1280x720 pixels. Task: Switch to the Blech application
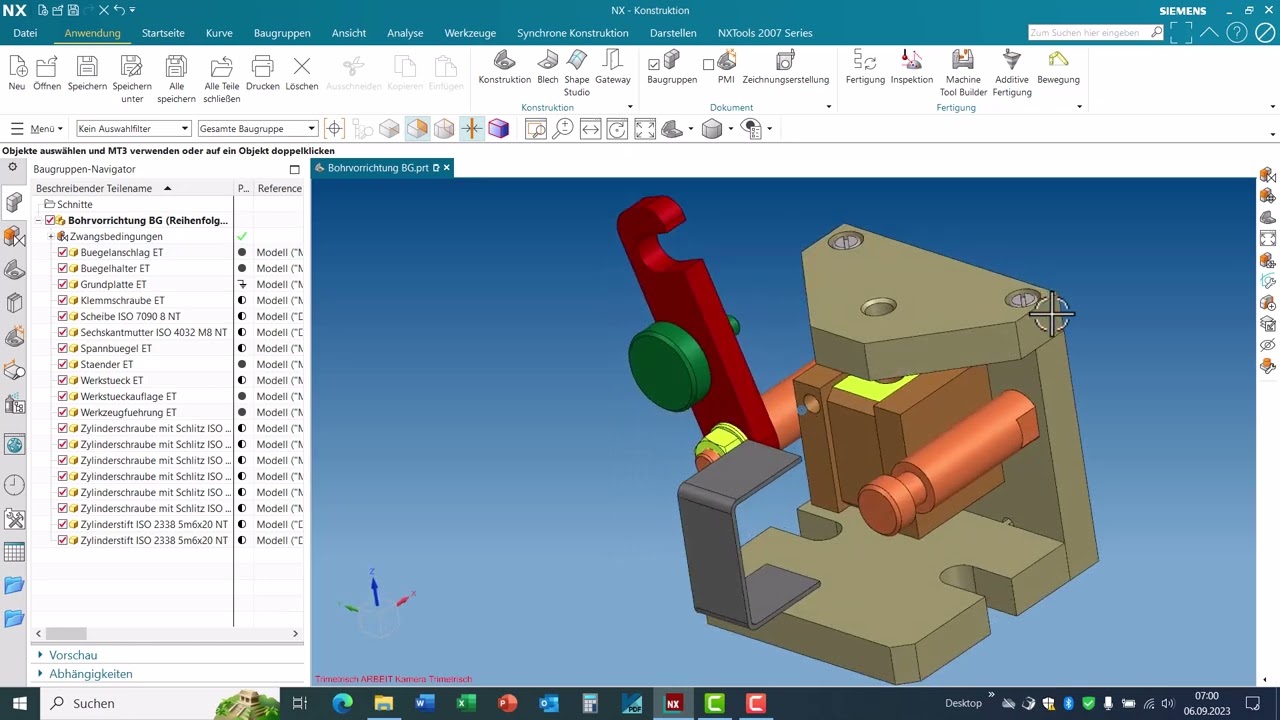pos(548,67)
